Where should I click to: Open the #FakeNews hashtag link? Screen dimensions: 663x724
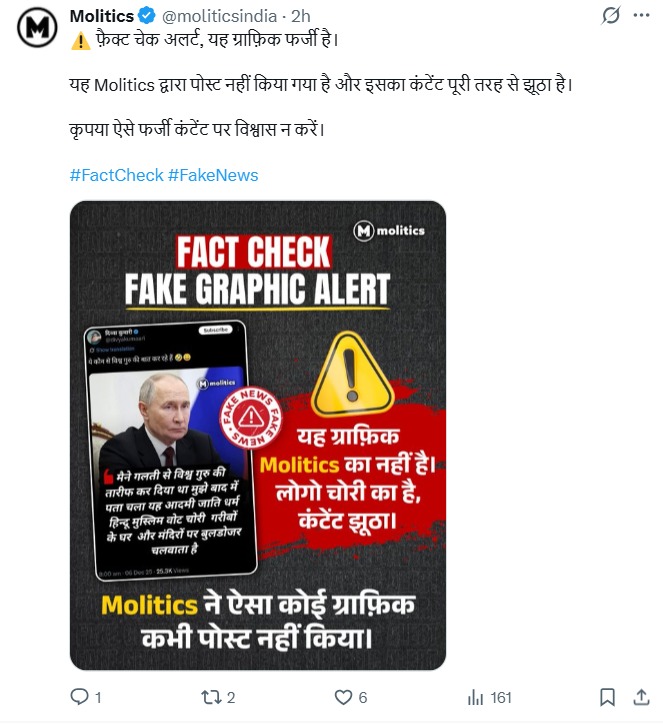coord(213,175)
